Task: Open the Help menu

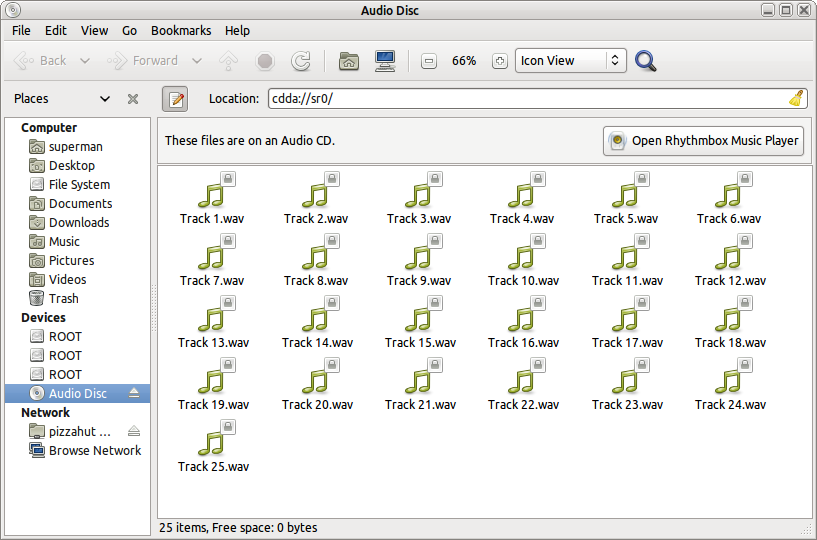Action: (238, 31)
